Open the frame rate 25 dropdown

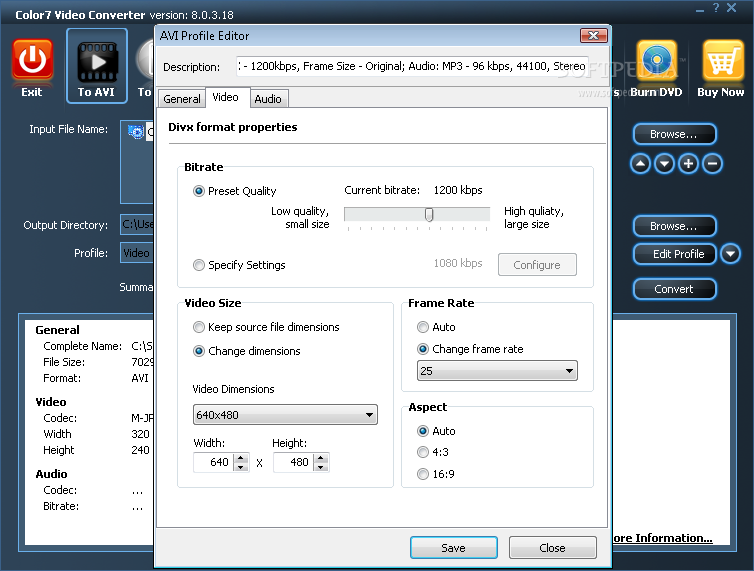click(497, 371)
